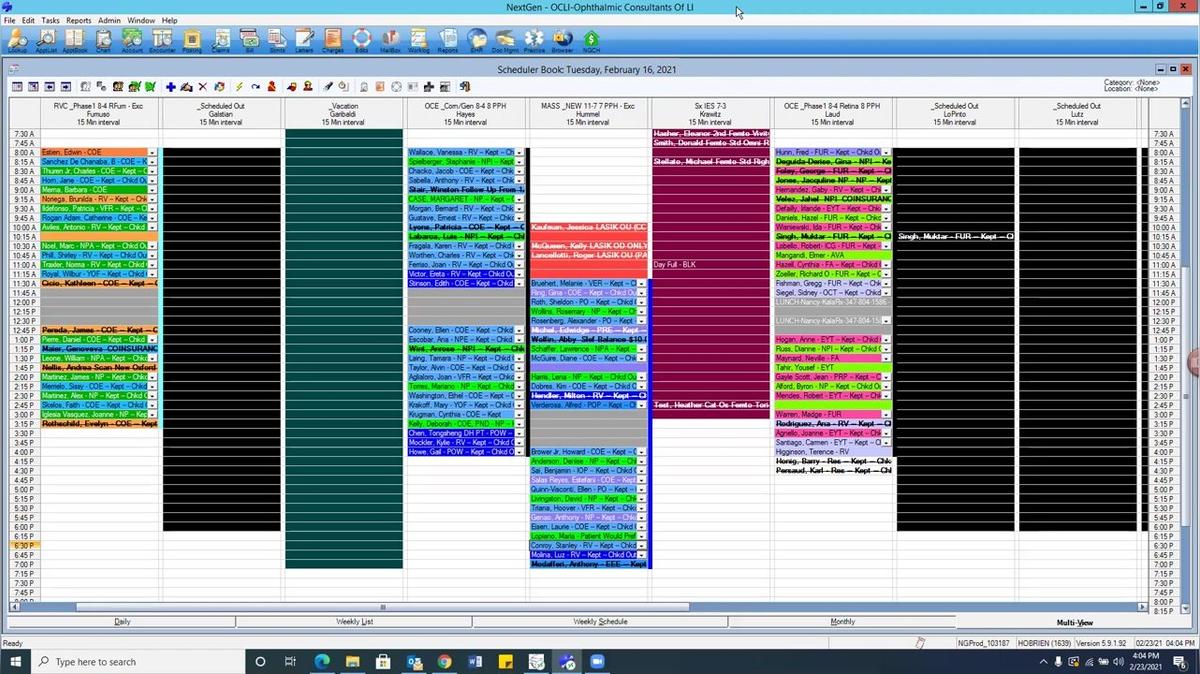This screenshot has height=674, width=1200.
Task: Open the Claims toolbar icon
Action: (x=220, y=40)
